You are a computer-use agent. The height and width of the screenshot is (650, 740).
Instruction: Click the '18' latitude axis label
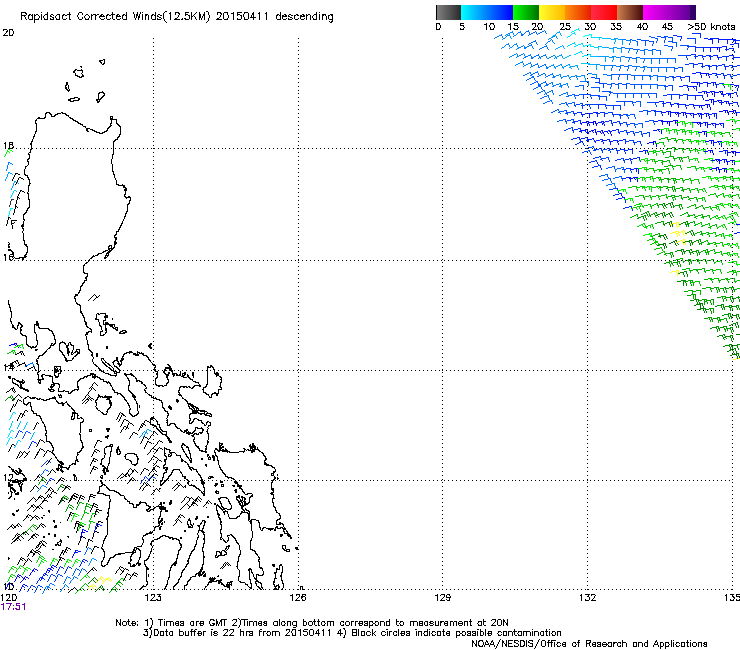pyautogui.click(x=8, y=145)
